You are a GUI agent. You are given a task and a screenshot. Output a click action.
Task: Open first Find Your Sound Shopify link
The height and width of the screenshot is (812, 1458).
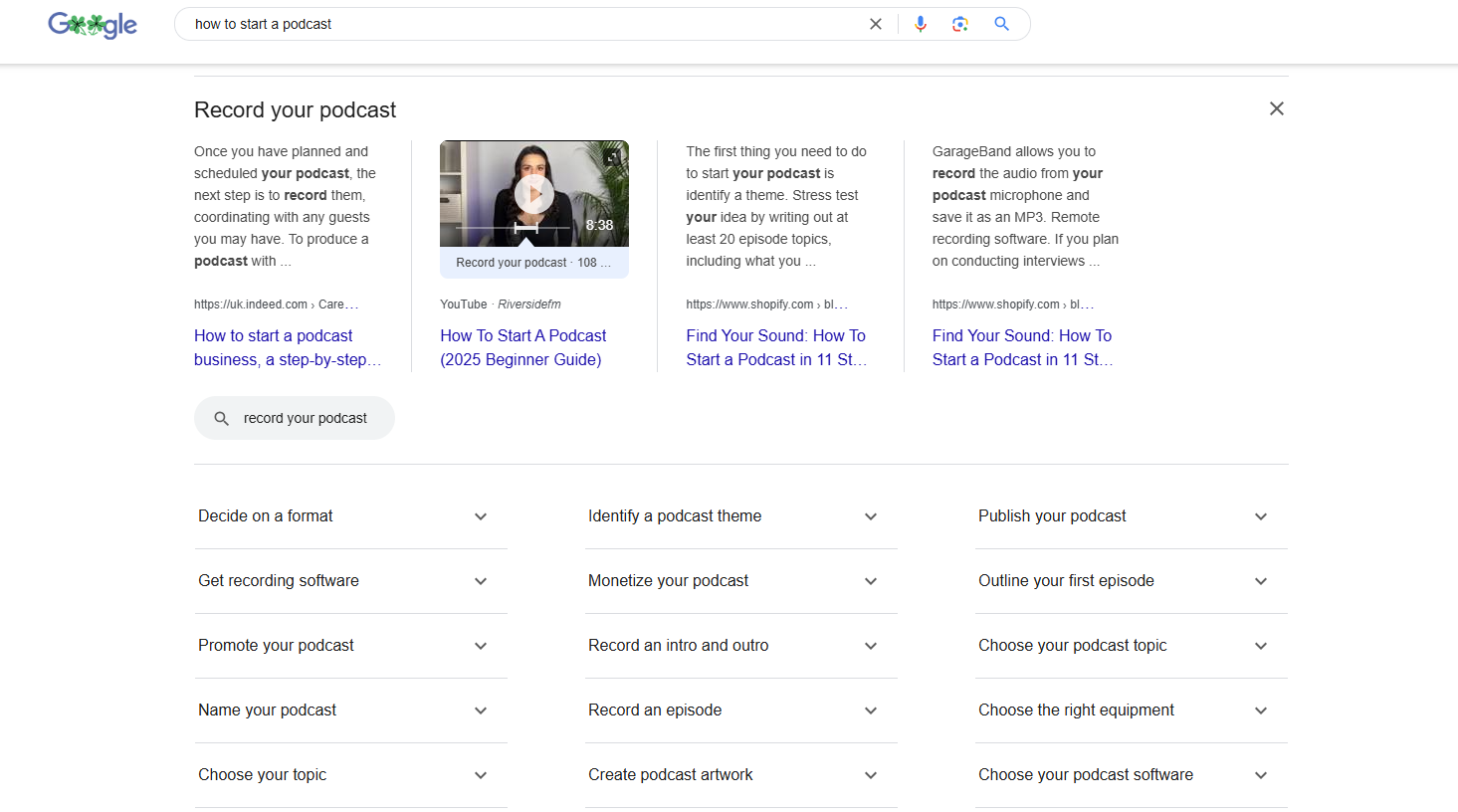776,347
